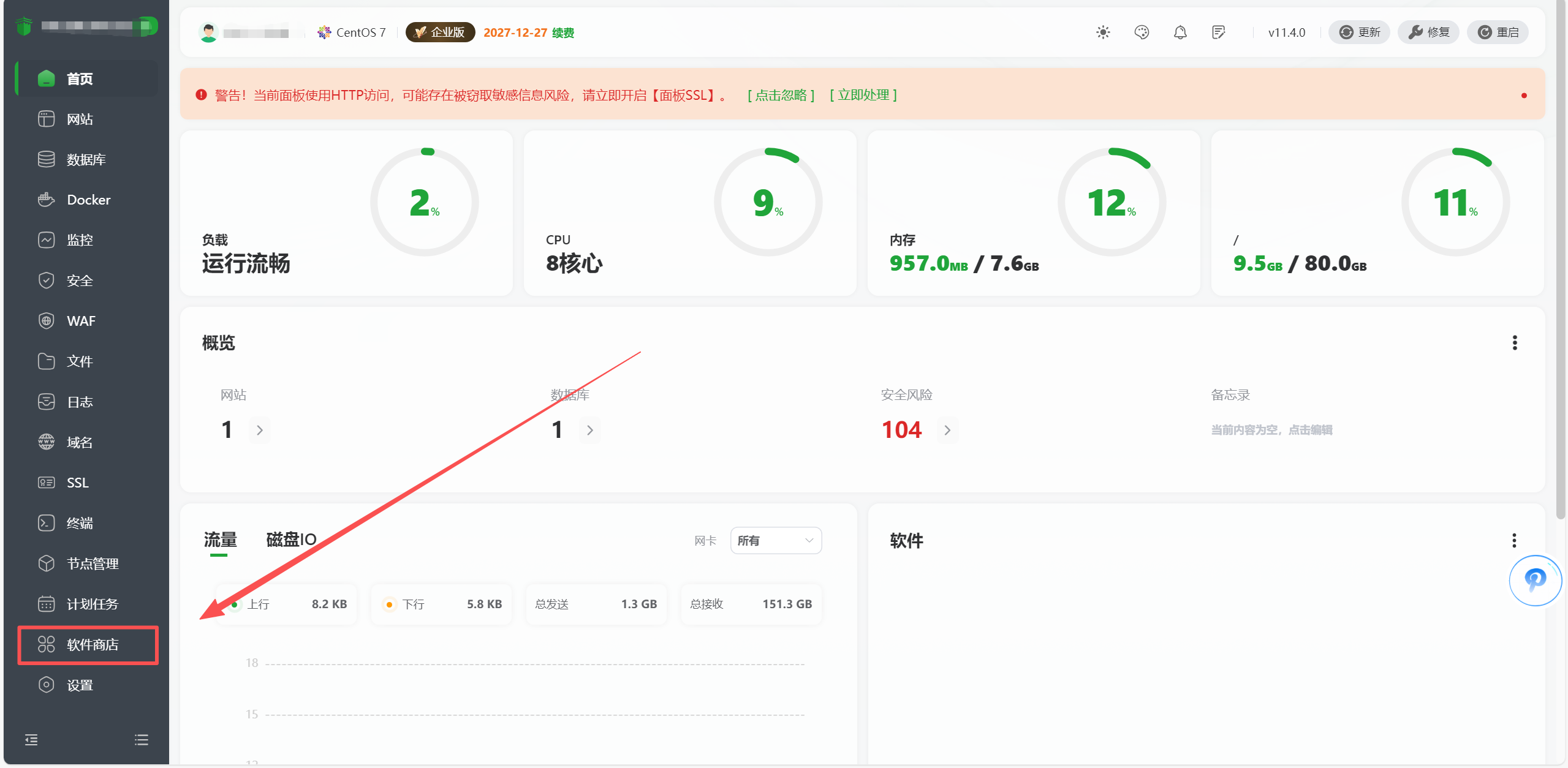This screenshot has width=1568, height=768.
Task: Open the 概览 panel three-dot menu
Action: coord(1514,343)
